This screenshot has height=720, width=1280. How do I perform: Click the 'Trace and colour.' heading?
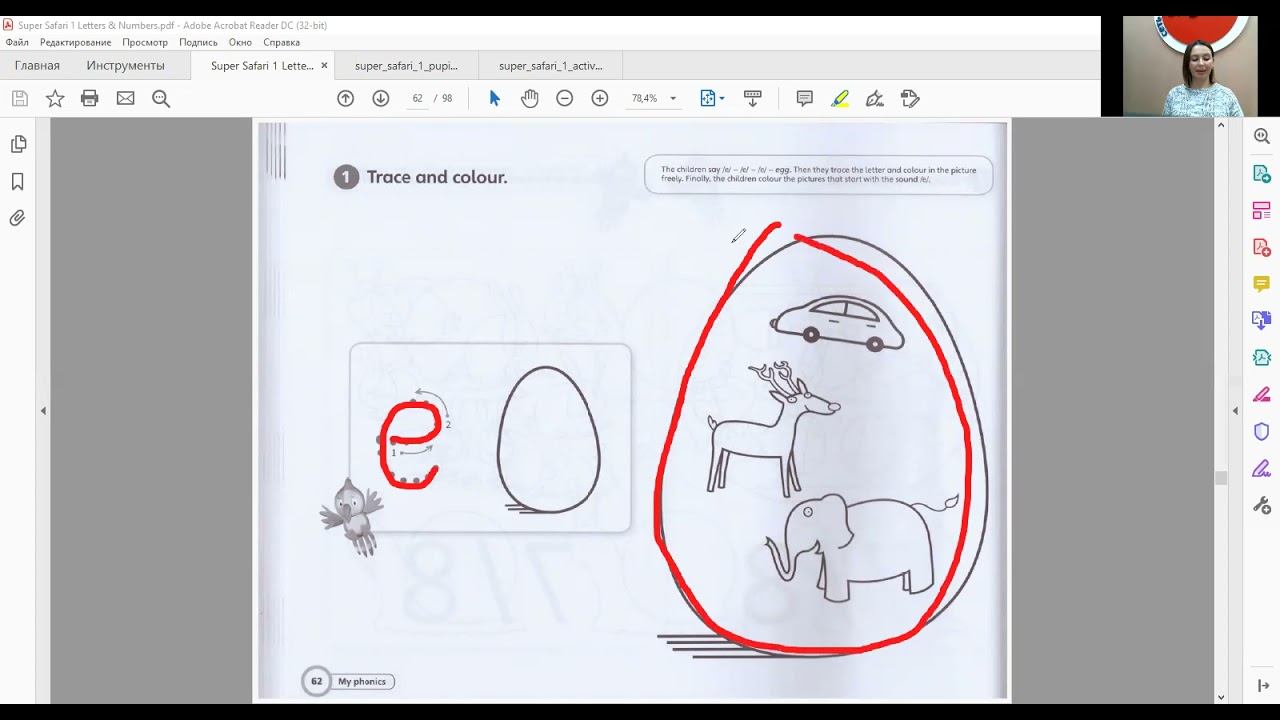(437, 177)
